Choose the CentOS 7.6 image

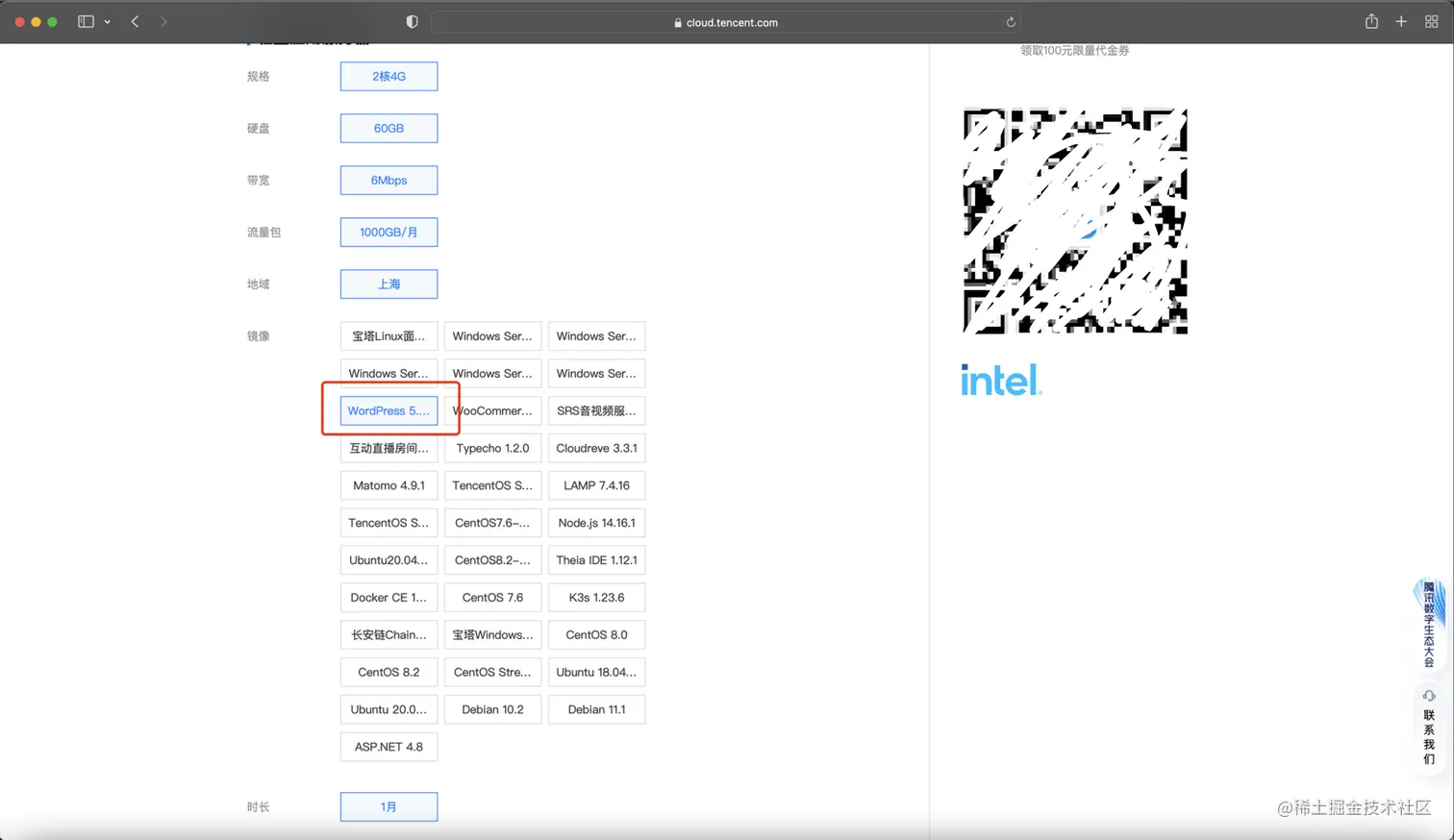492,597
